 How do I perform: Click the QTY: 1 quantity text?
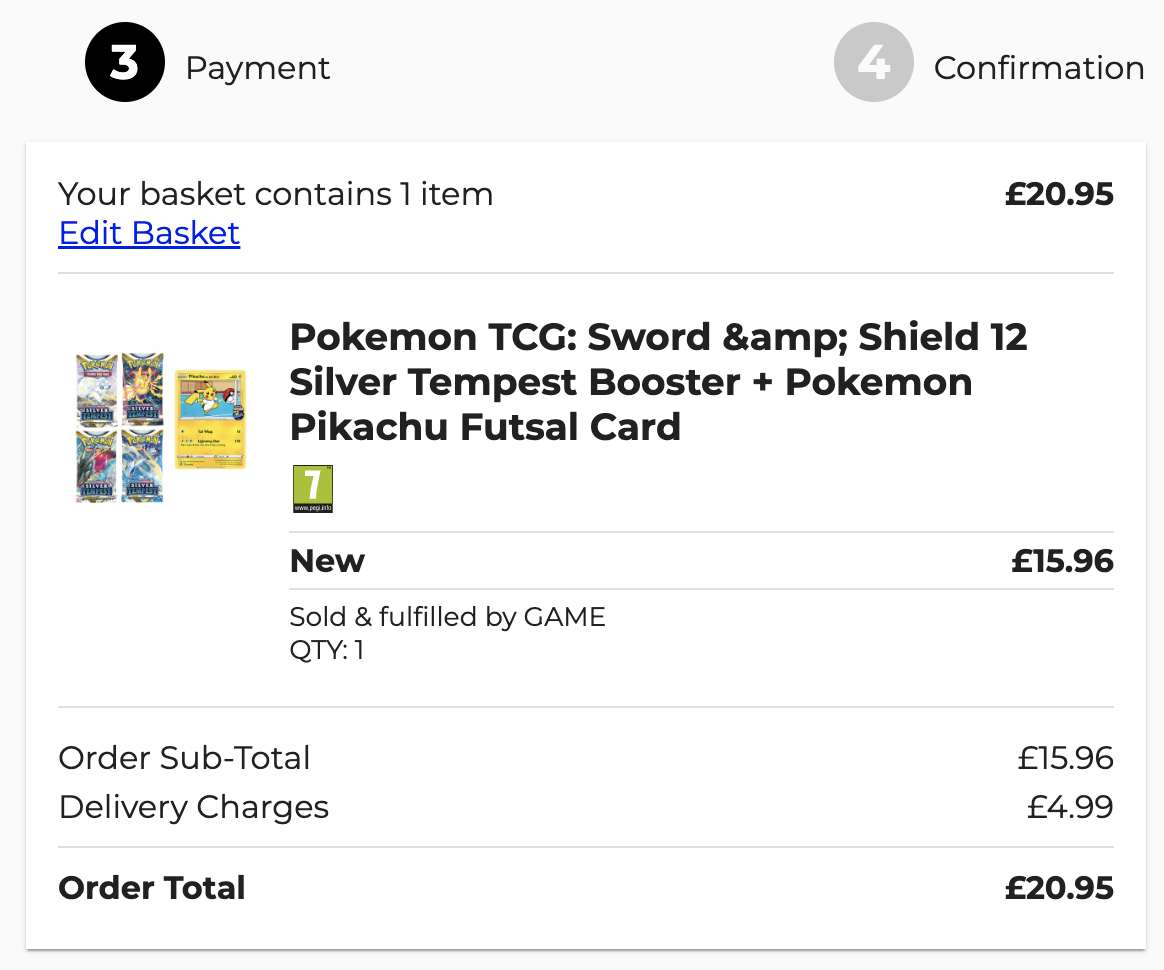pyautogui.click(x=326, y=650)
